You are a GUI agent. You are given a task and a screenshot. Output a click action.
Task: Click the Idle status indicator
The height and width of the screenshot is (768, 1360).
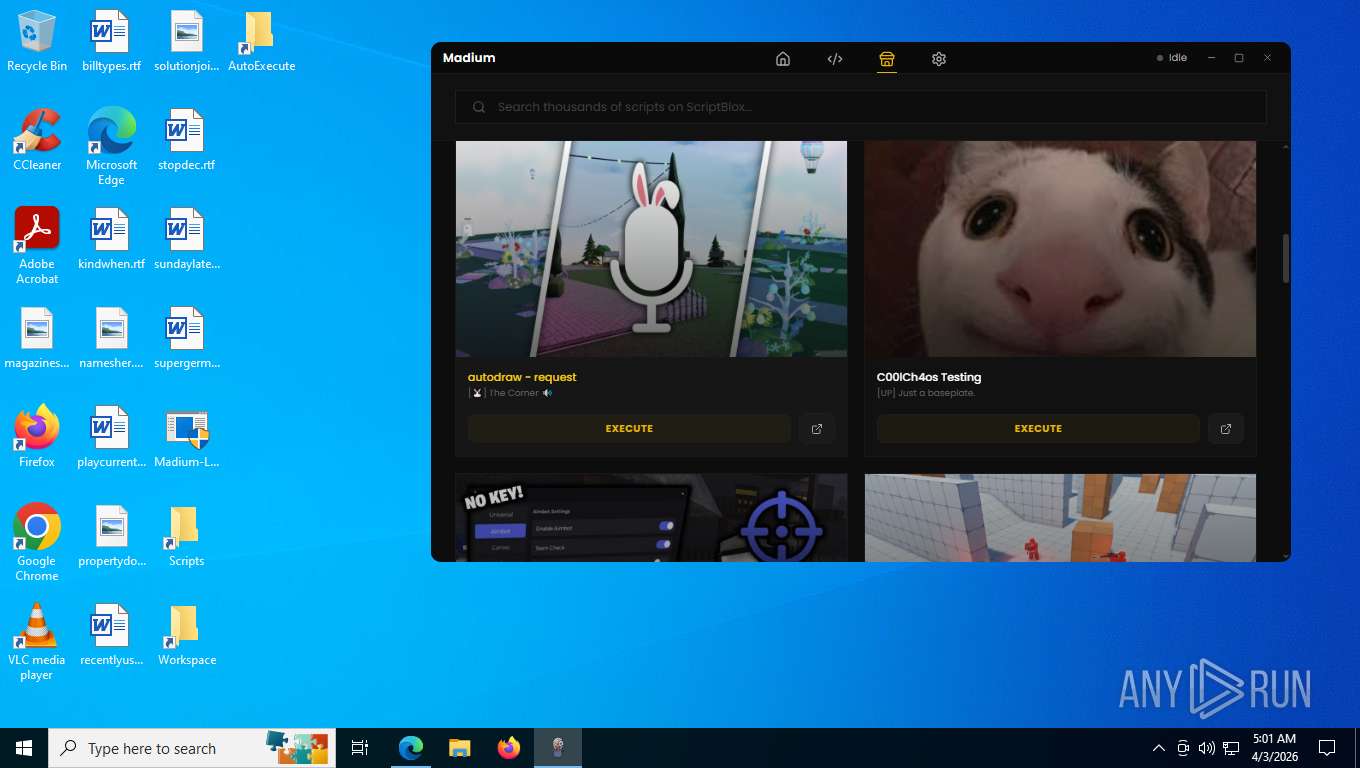(x=1172, y=58)
